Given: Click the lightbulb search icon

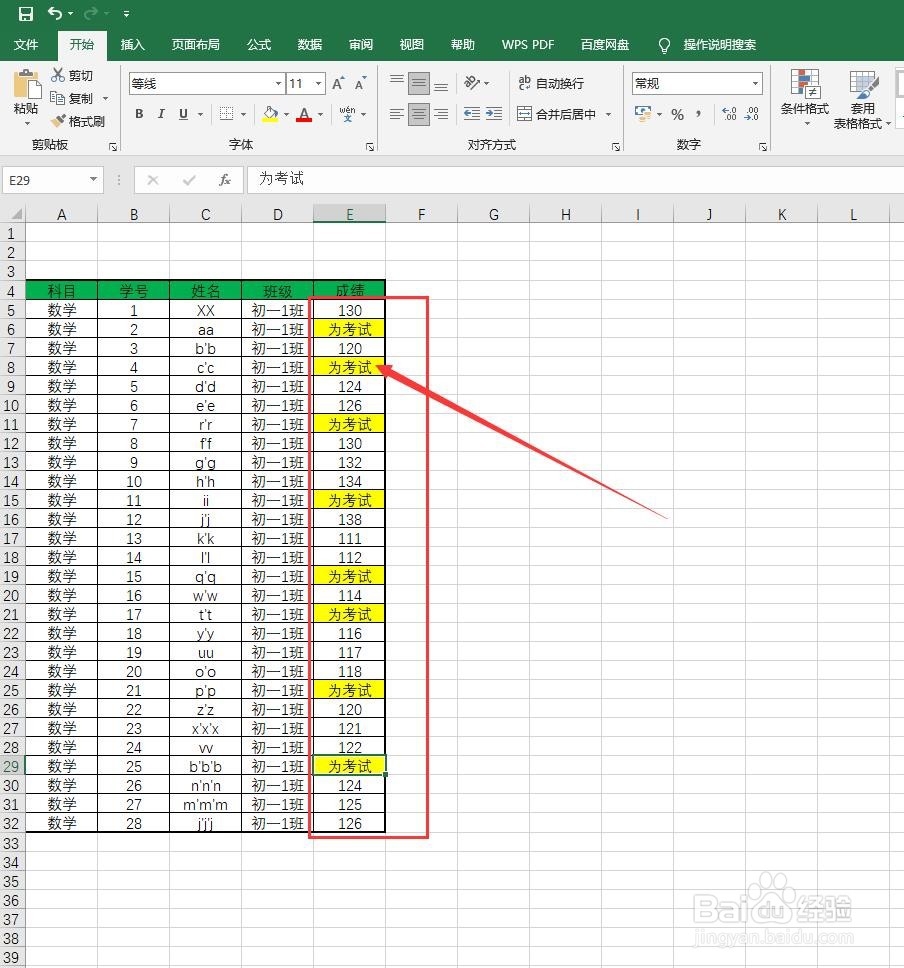Looking at the screenshot, I should tap(664, 45).
